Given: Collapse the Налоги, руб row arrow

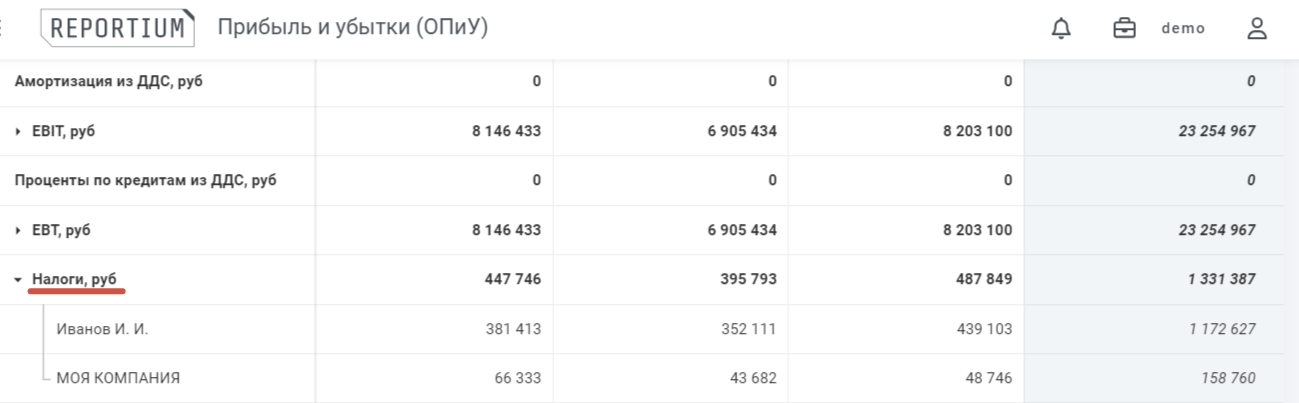Looking at the screenshot, I should click(x=19, y=280).
